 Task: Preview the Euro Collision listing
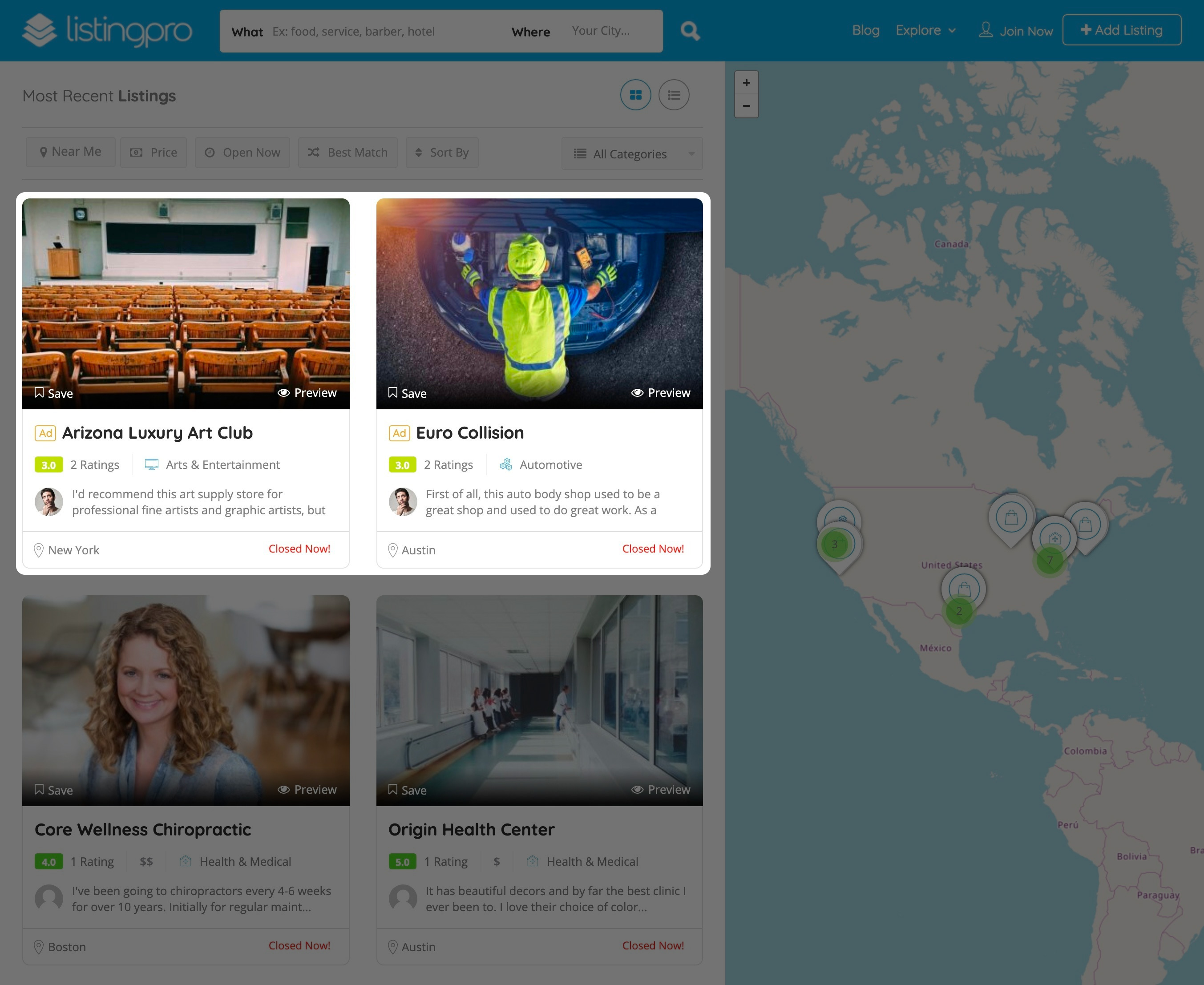[x=660, y=393]
